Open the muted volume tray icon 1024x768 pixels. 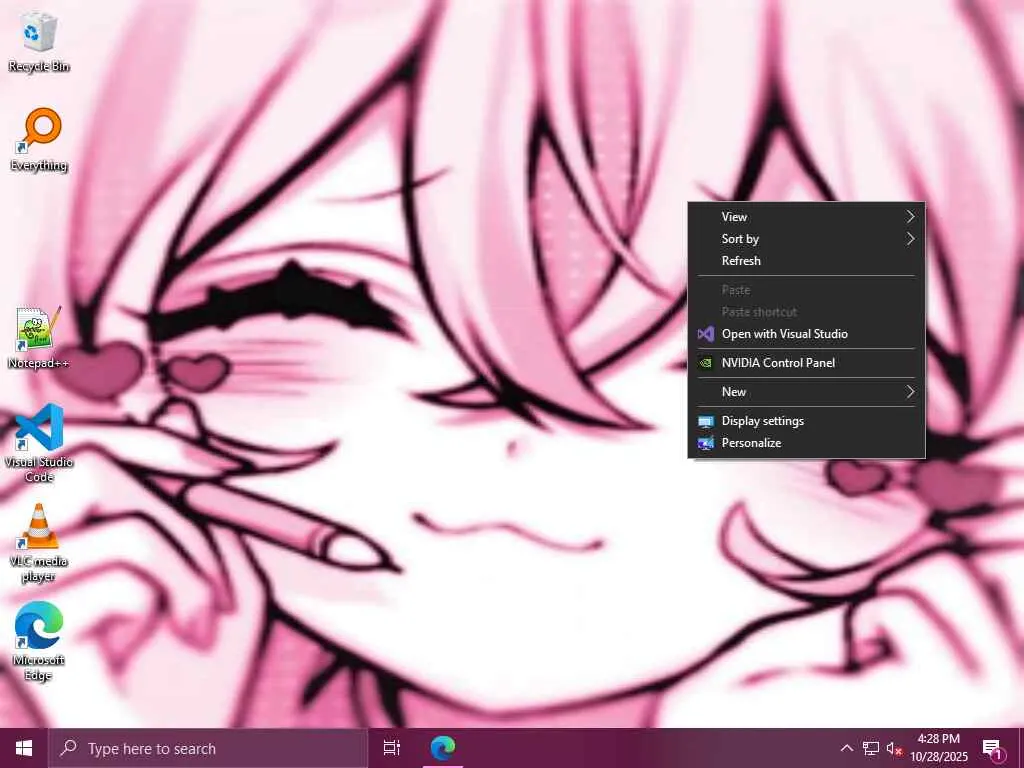click(894, 748)
